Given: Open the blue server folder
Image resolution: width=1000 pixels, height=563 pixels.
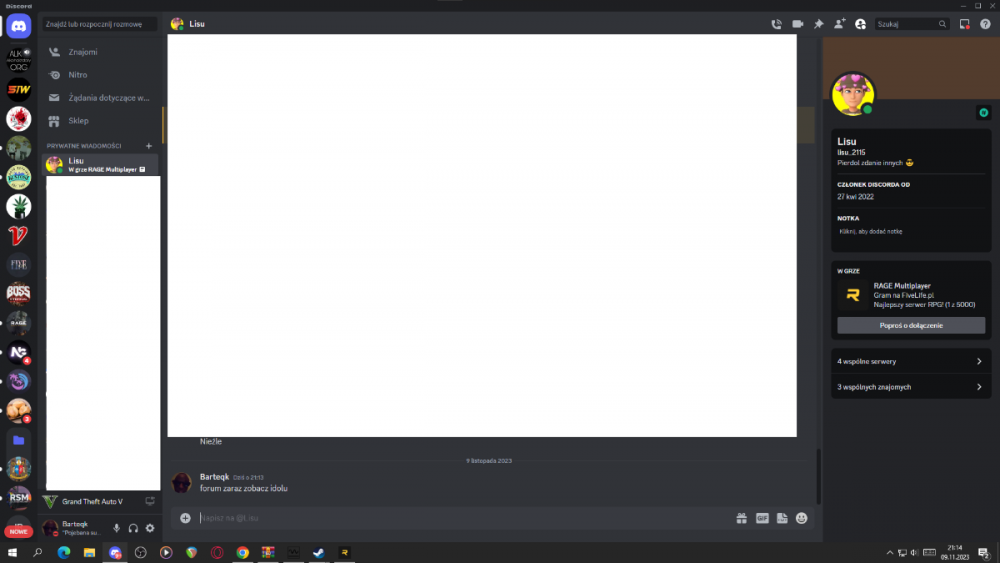Looking at the screenshot, I should click(18, 440).
